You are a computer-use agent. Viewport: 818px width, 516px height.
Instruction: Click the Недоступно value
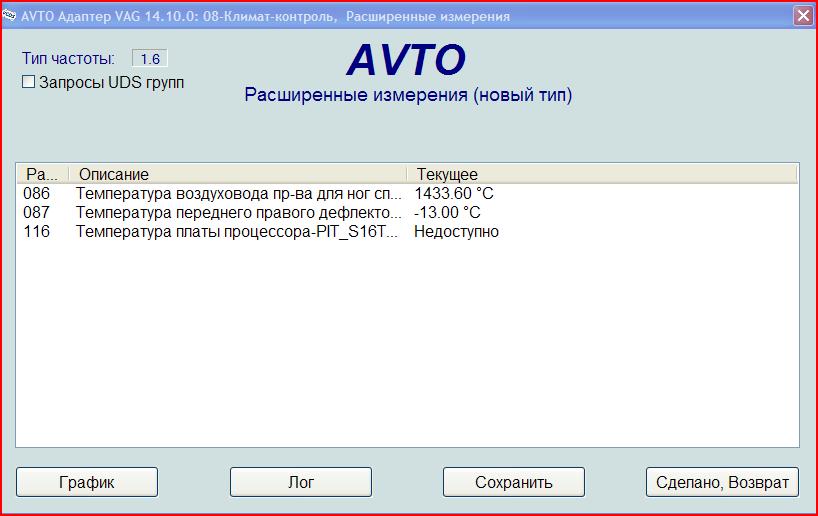coord(456,231)
